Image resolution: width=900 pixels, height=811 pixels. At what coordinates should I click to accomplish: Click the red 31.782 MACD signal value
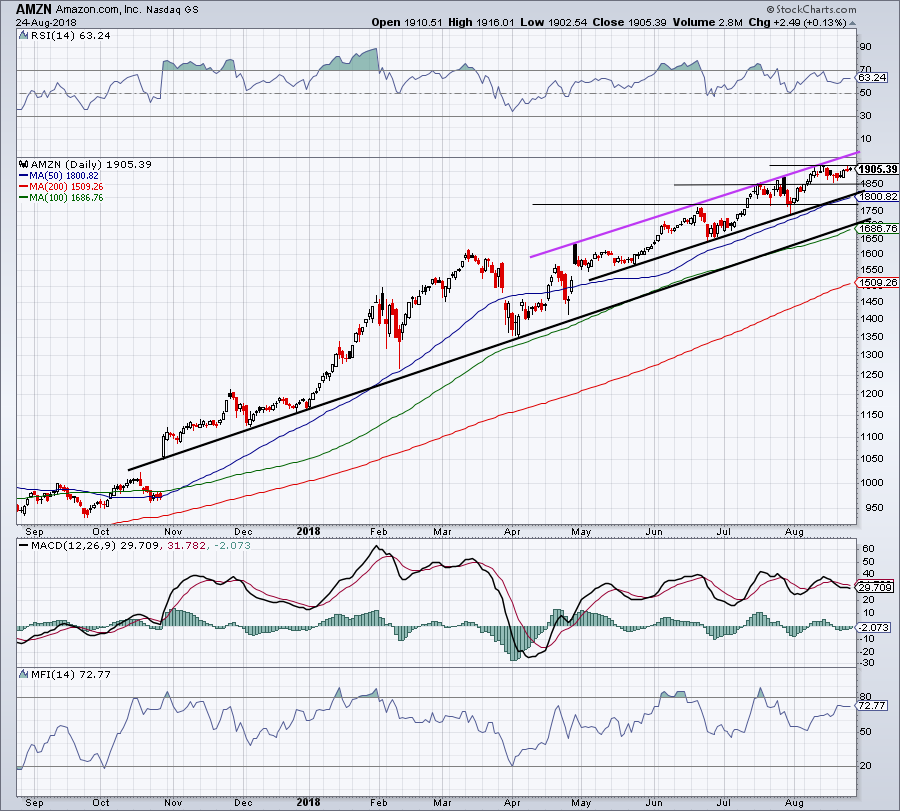pyautogui.click(x=186, y=545)
